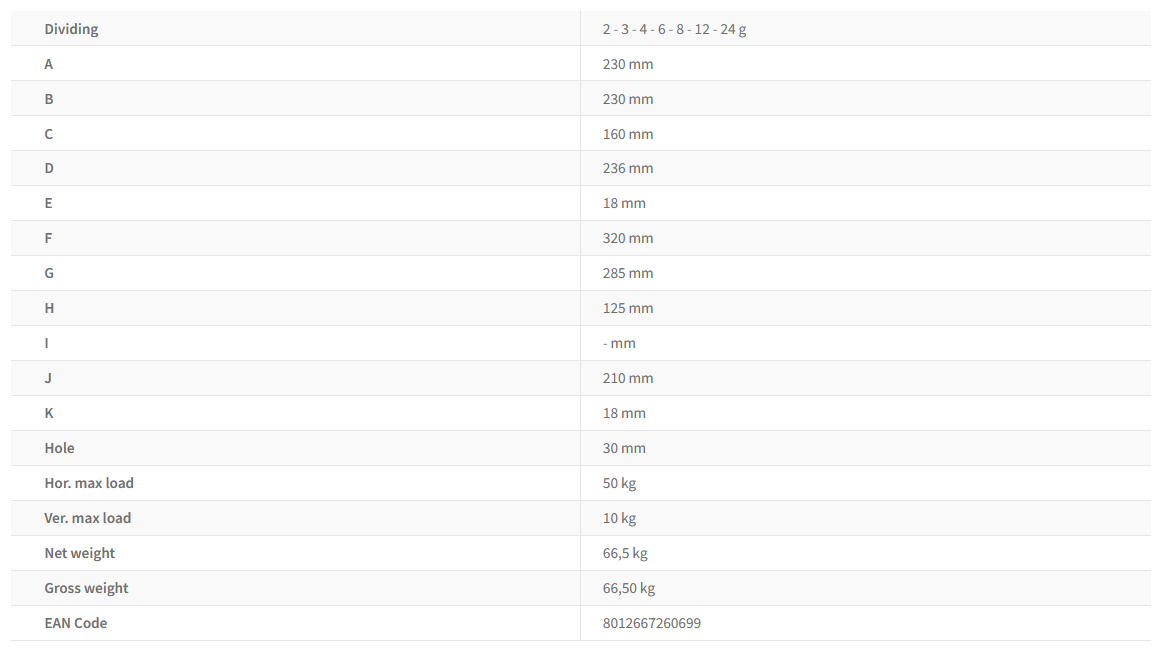The image size is (1161, 657).
Task: Select the H value 125 mm
Action: pyautogui.click(x=628, y=308)
